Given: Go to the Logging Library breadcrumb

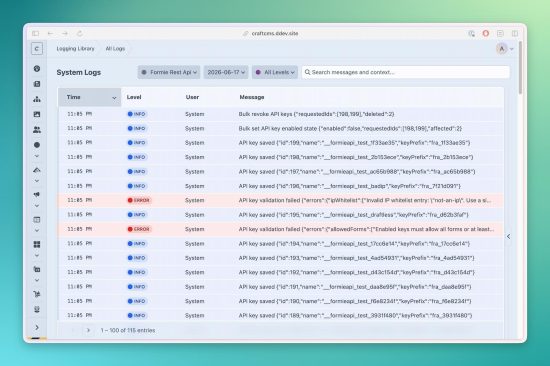Looking at the screenshot, I should click(75, 48).
